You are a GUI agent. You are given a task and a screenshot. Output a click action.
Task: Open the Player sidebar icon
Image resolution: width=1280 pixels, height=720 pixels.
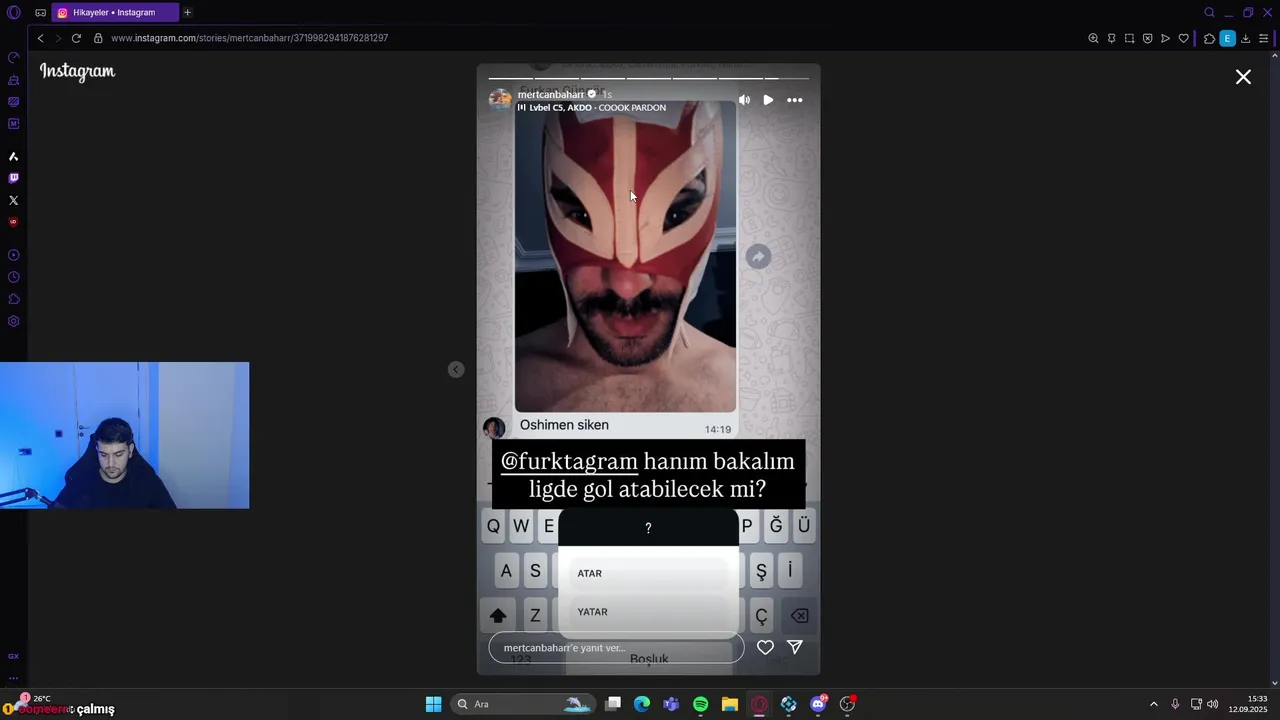point(13,255)
